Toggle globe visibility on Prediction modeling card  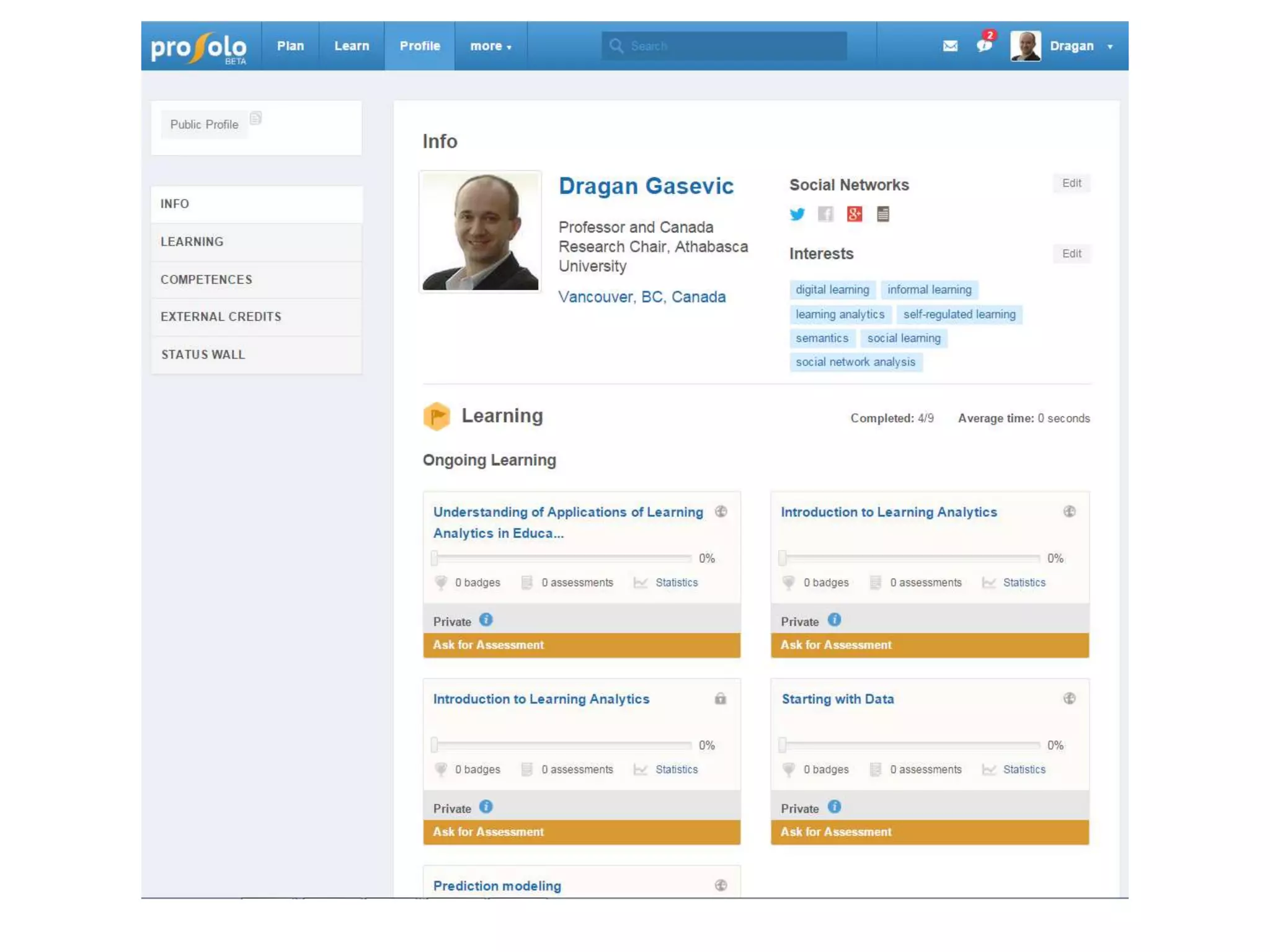[x=721, y=885]
